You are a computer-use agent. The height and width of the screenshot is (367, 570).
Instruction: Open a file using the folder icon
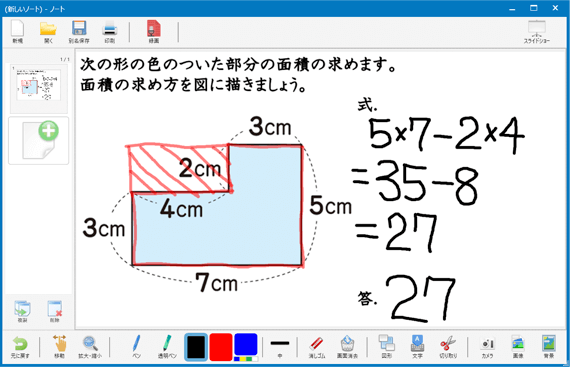[x=48, y=32]
